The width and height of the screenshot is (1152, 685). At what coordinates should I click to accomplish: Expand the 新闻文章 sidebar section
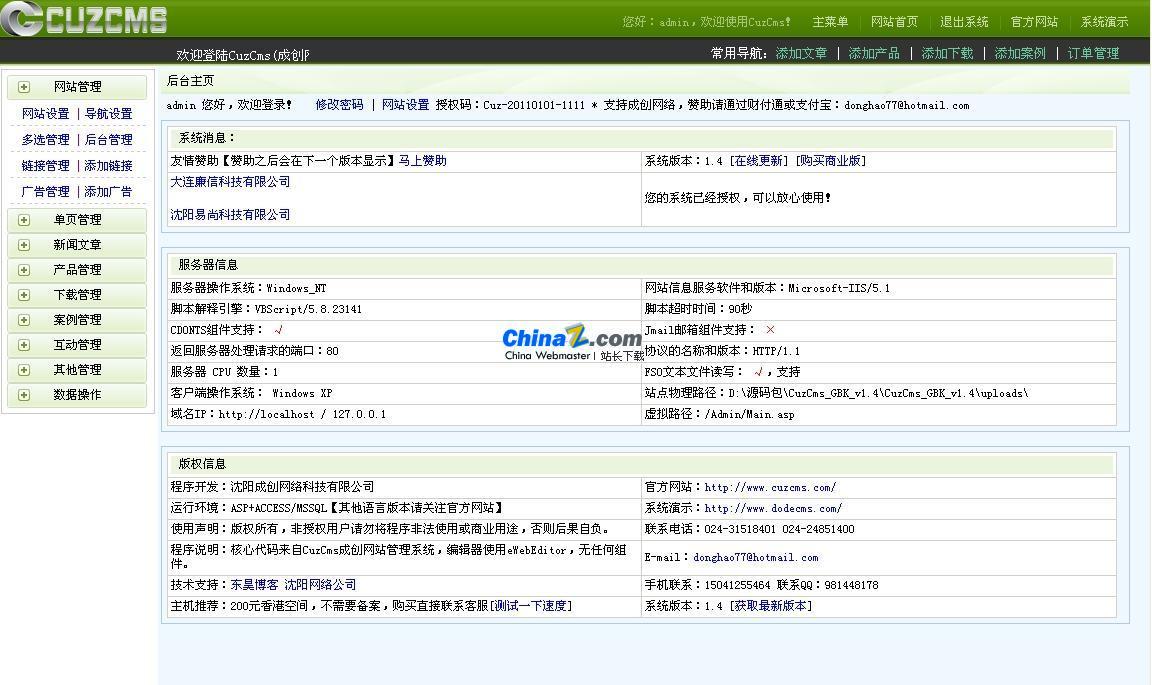(22, 244)
